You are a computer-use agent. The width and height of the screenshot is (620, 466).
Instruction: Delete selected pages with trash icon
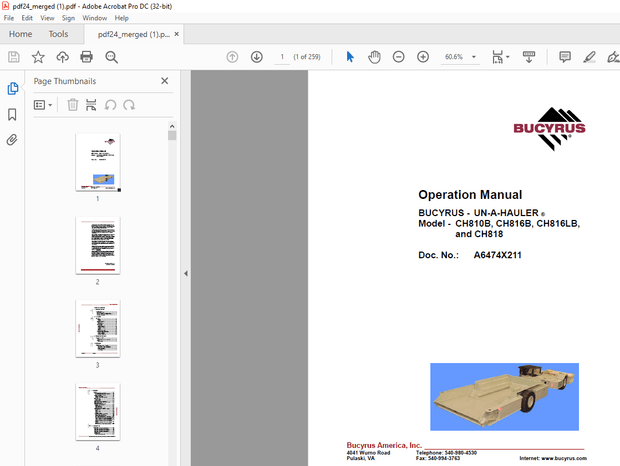click(73, 105)
